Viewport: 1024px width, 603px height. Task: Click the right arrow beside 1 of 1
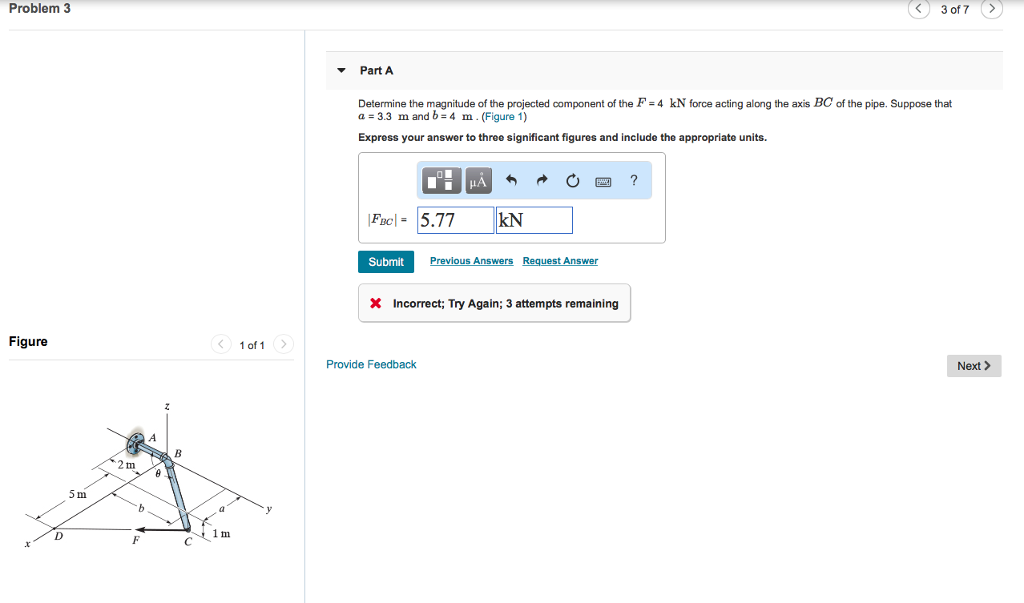click(282, 343)
